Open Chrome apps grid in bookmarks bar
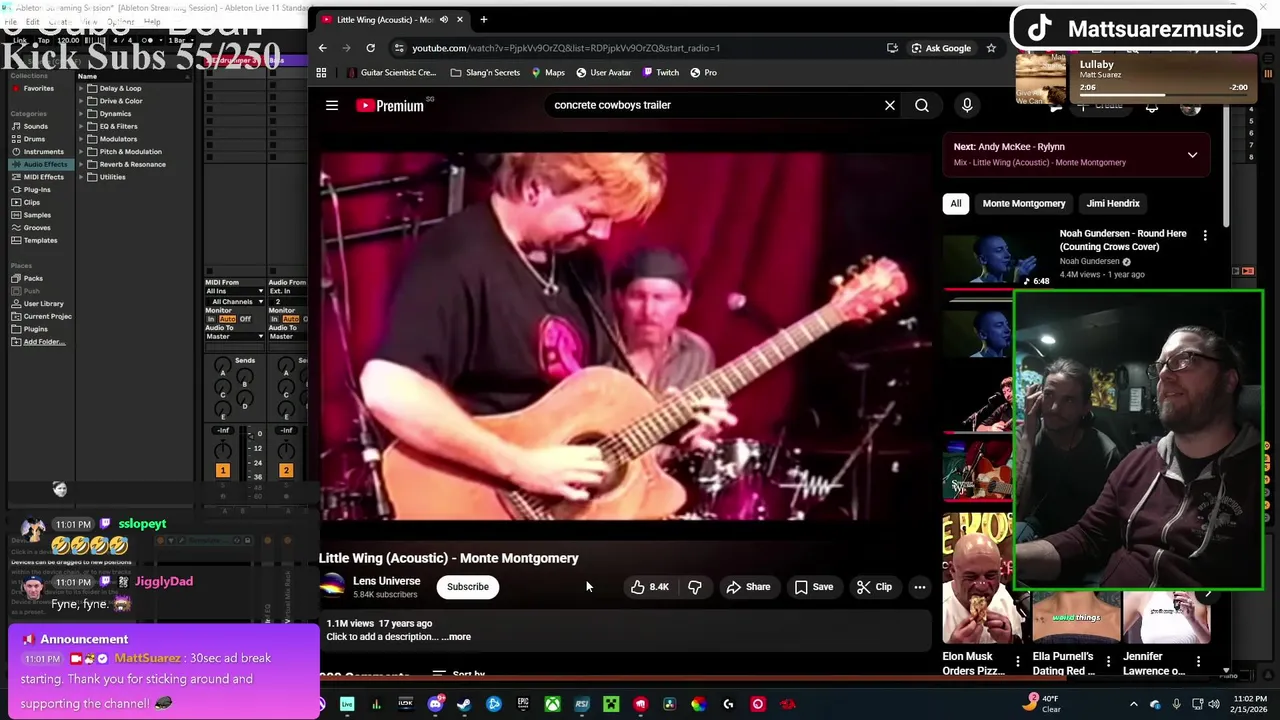 [321, 72]
